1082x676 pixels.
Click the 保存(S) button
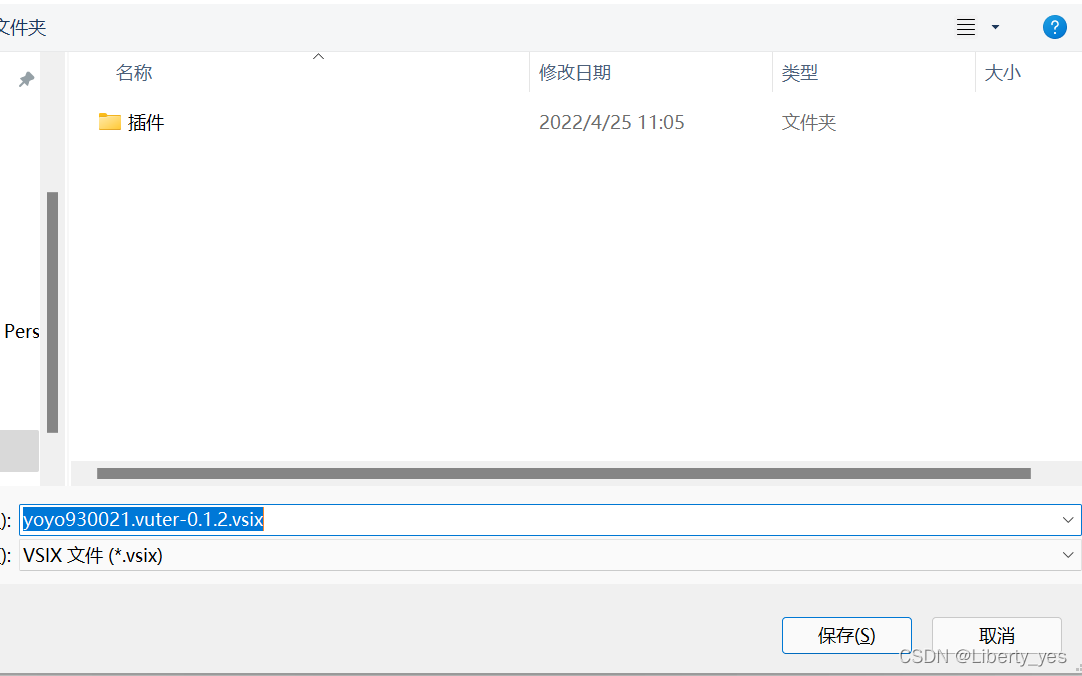click(846, 635)
